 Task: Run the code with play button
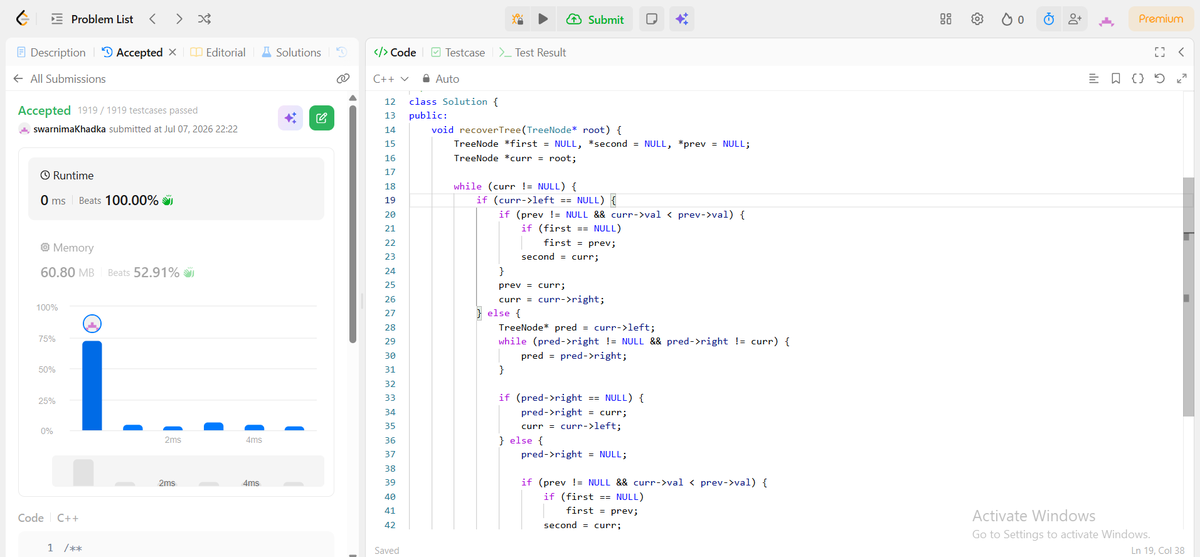542,19
